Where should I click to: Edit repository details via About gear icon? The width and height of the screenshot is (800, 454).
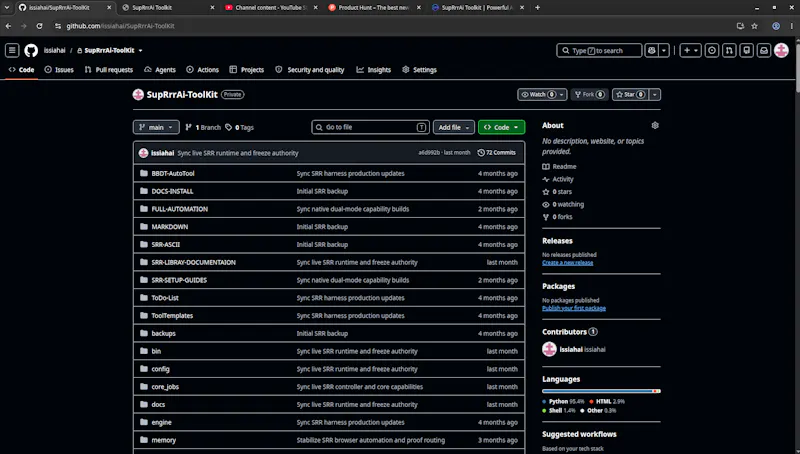pos(655,125)
